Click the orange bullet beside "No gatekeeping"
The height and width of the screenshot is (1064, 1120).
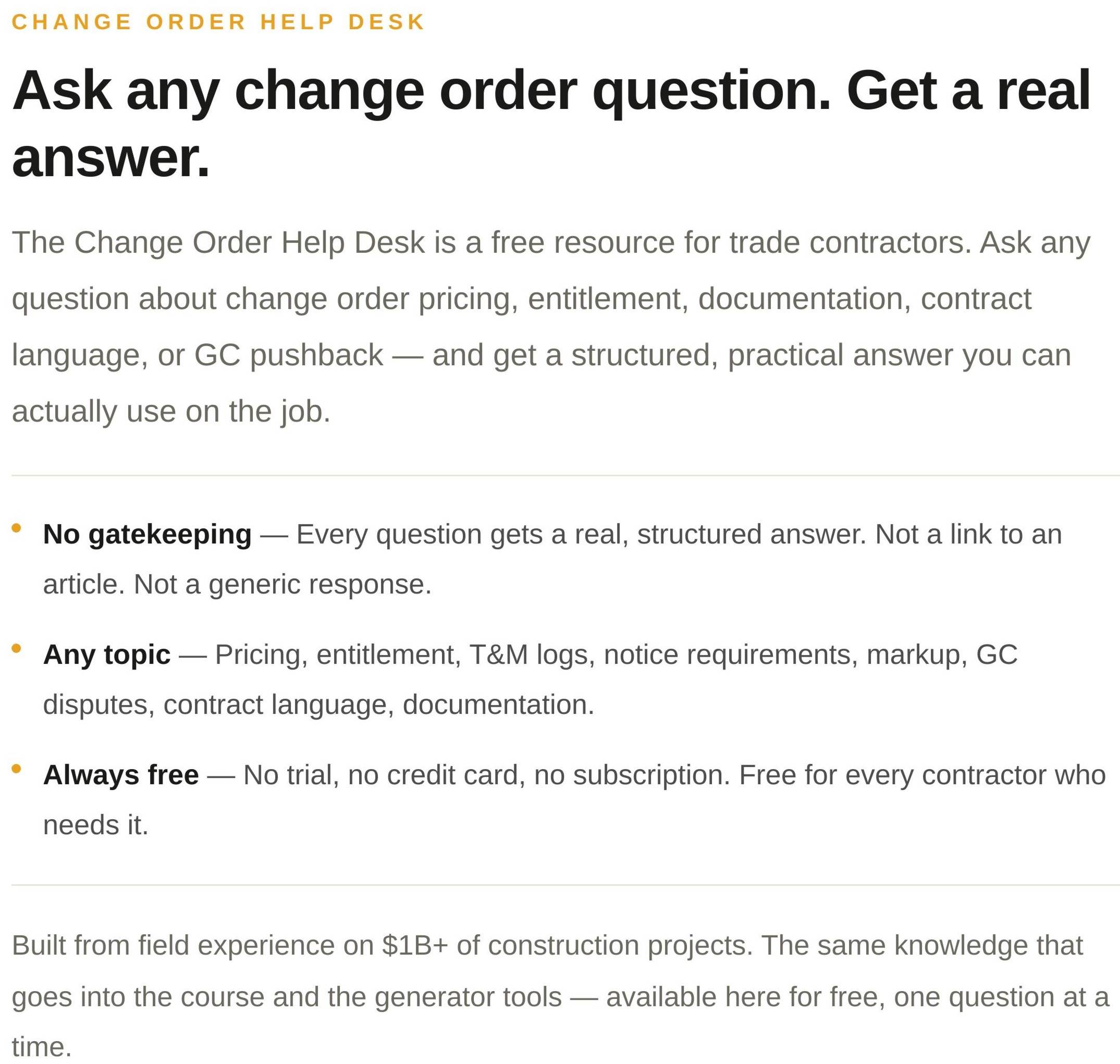(17, 528)
